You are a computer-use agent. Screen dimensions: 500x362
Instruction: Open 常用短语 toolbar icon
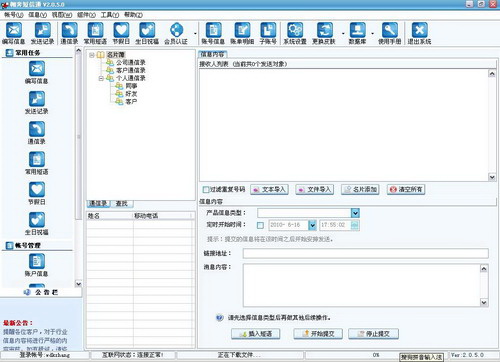pyautogui.click(x=95, y=33)
